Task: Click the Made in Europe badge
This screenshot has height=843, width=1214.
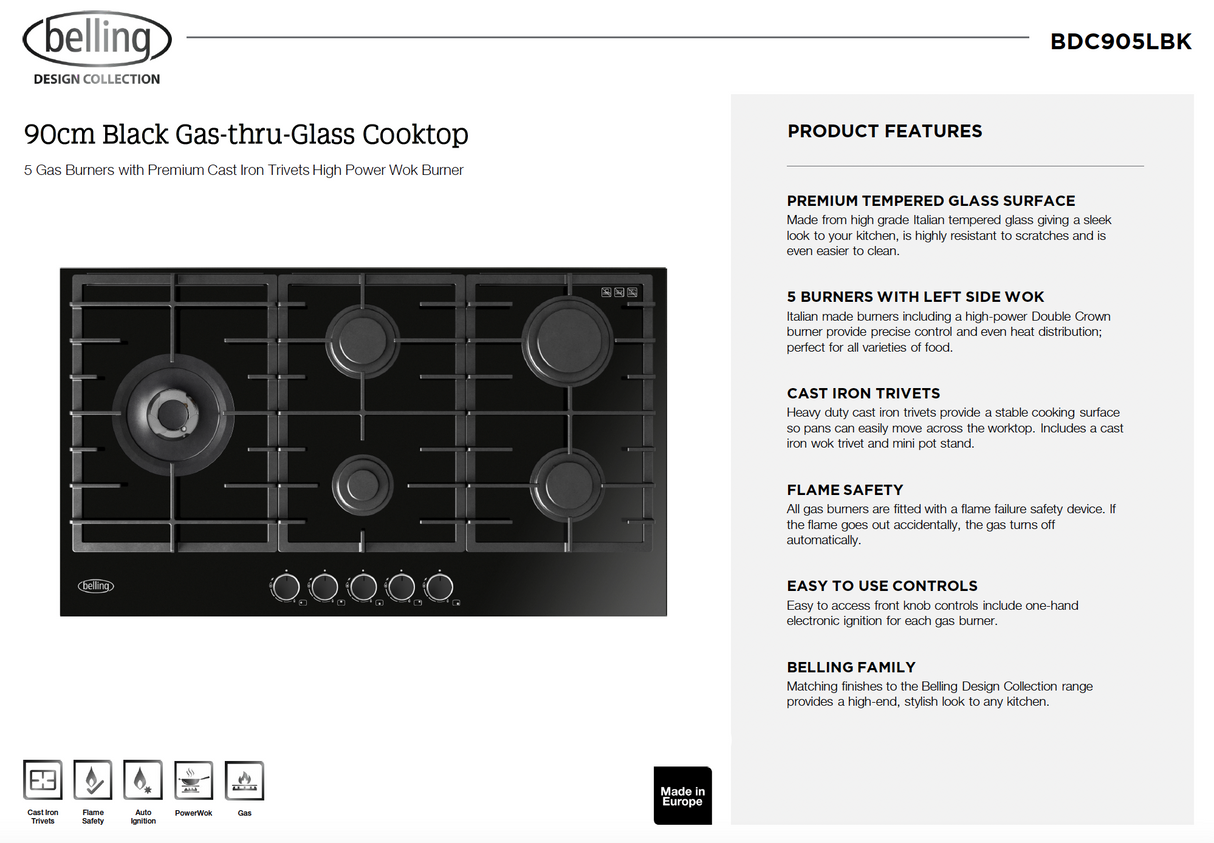Action: (x=682, y=796)
